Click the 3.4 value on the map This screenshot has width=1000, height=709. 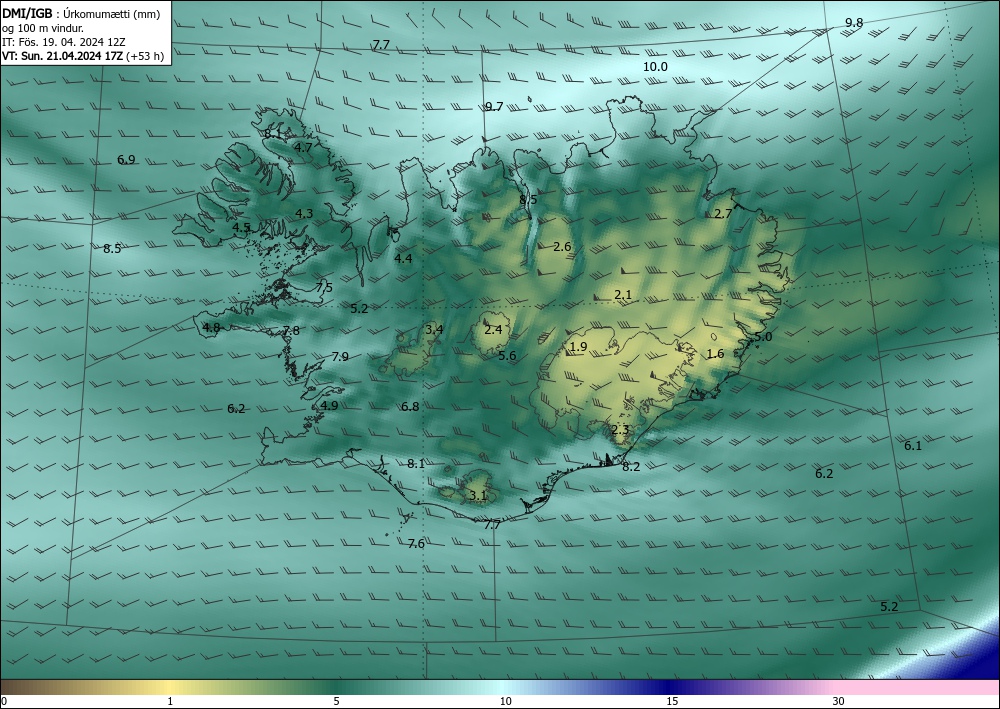pos(434,329)
